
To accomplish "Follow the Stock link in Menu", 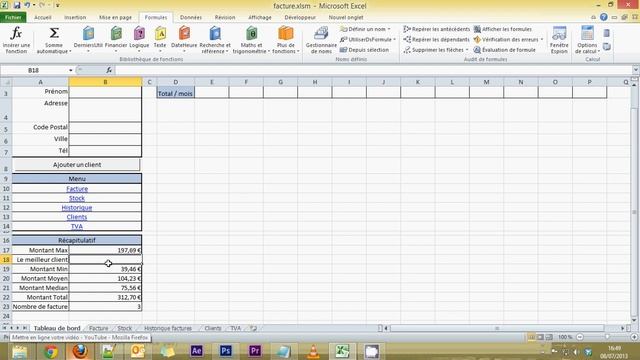I will point(77,198).
